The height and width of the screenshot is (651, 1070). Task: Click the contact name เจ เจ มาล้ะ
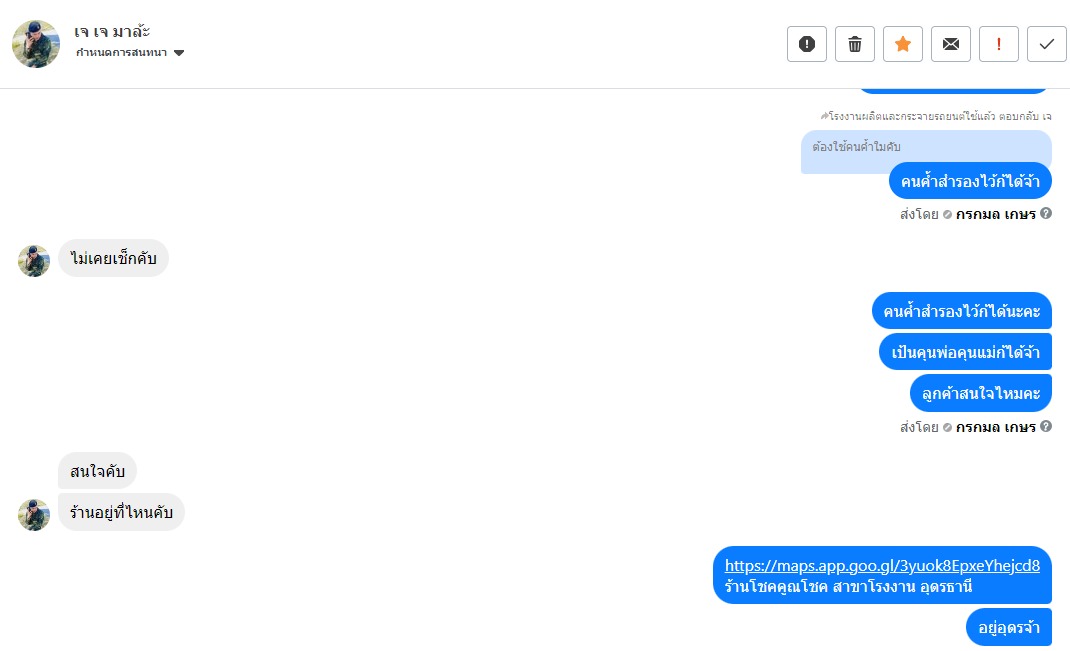tap(112, 31)
